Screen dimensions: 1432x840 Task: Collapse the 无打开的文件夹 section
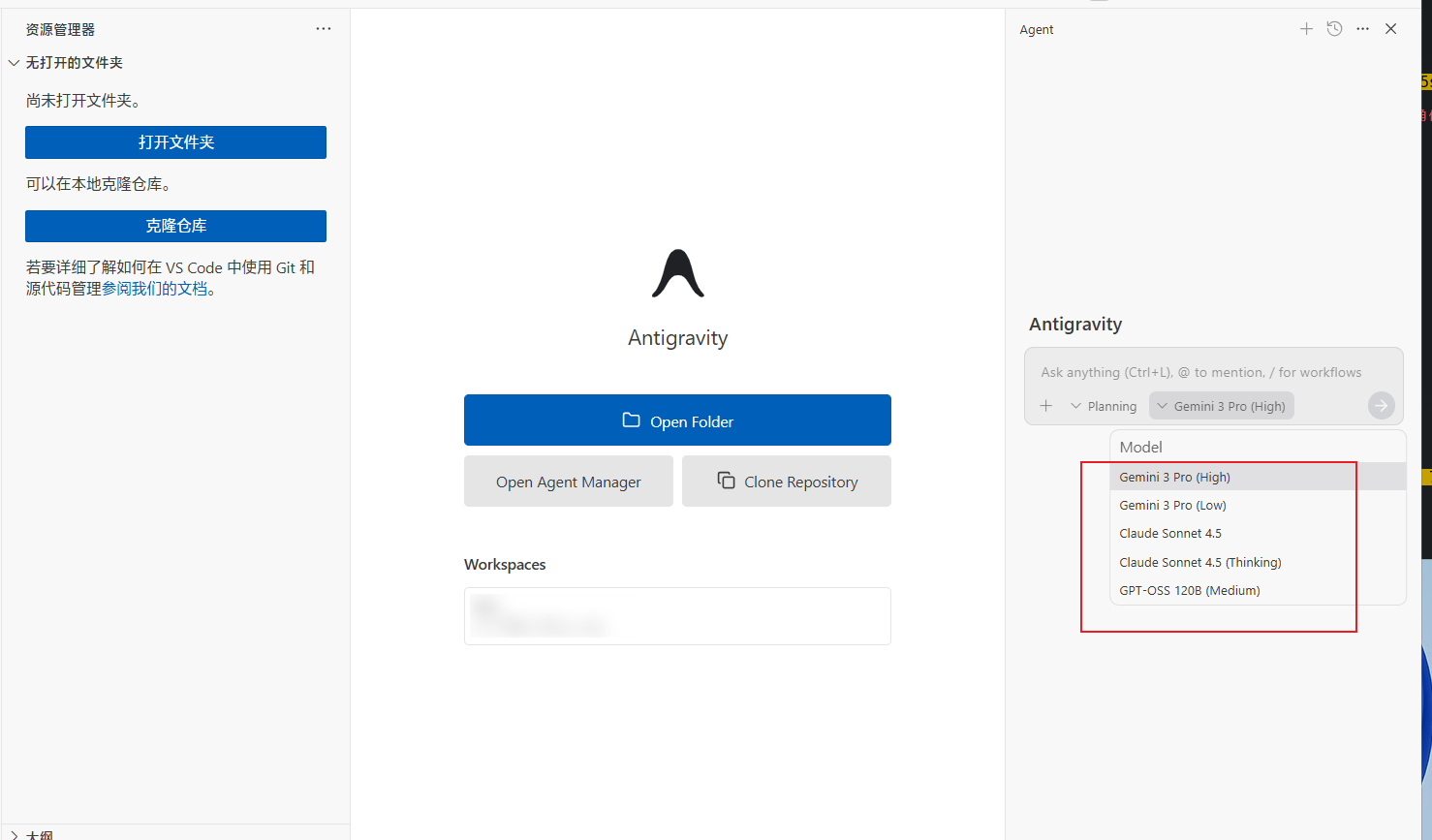tap(15, 63)
